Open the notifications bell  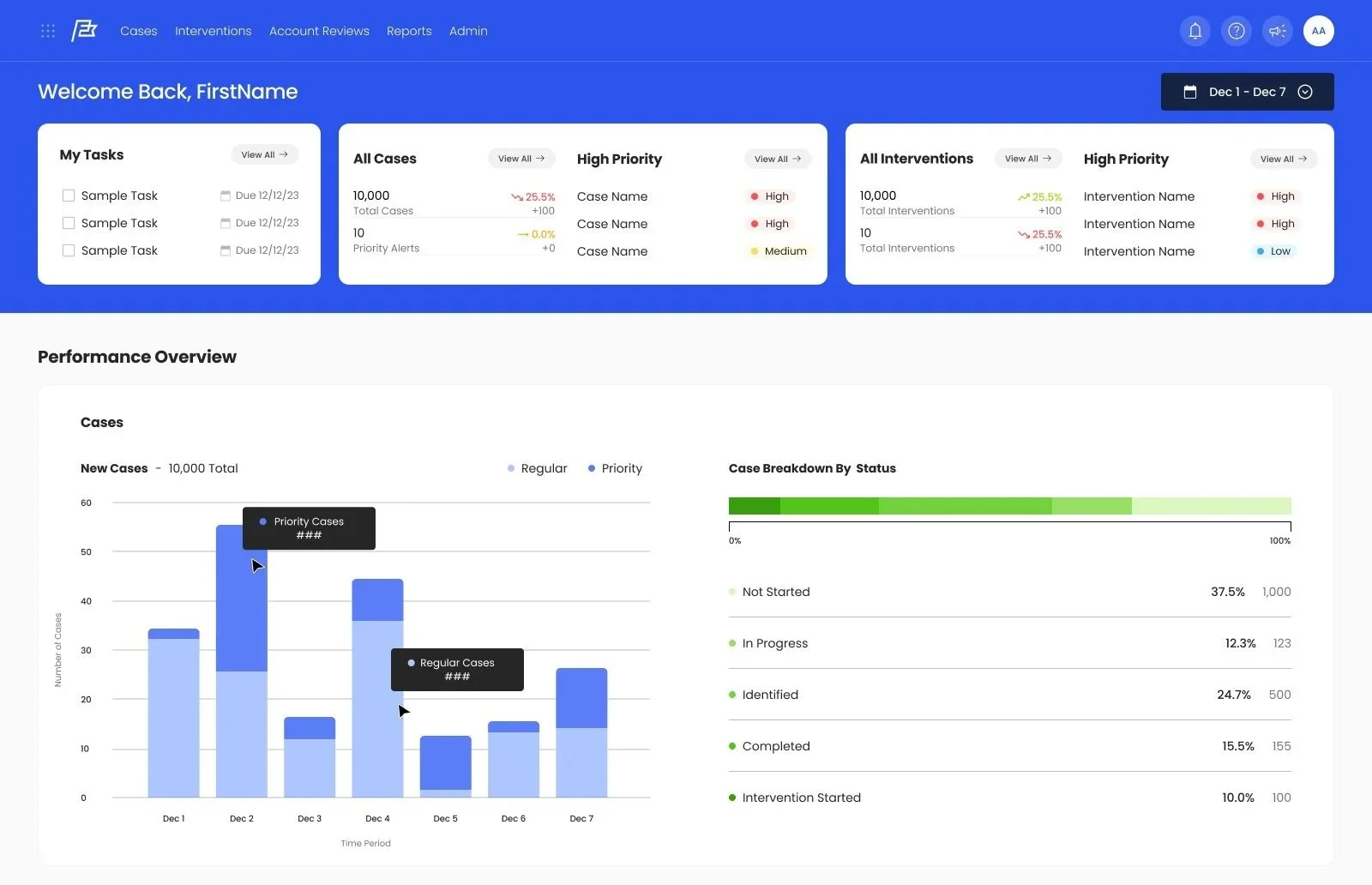pos(1194,31)
